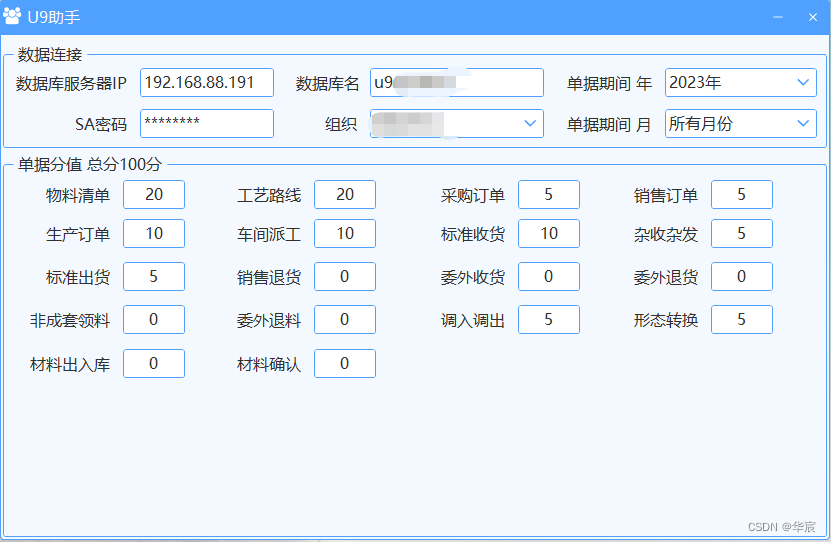Click the 生产订单 label
Viewport: 831px width, 542px height.
coord(78,234)
